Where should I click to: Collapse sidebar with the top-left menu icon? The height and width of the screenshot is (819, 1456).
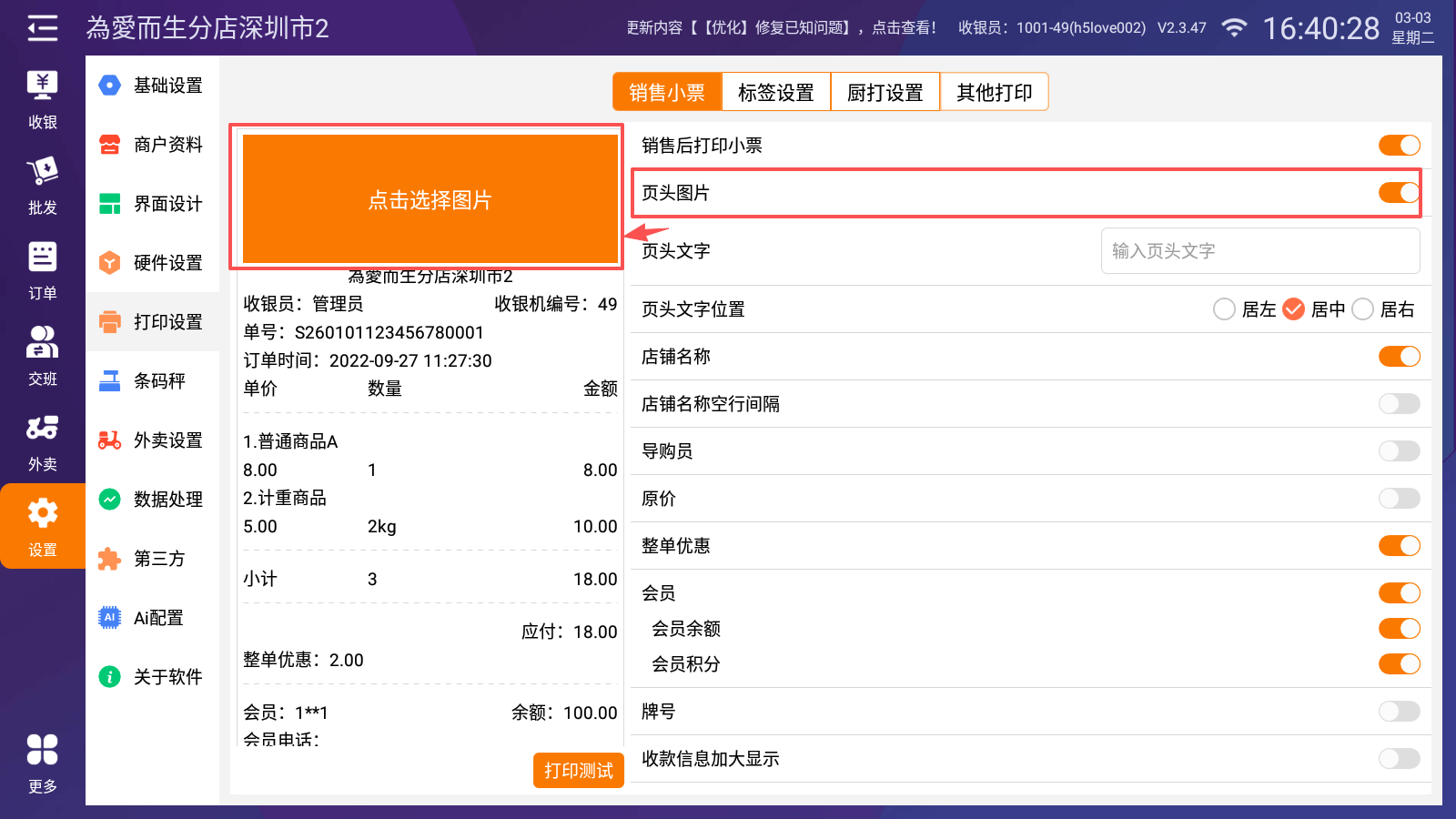[x=42, y=28]
